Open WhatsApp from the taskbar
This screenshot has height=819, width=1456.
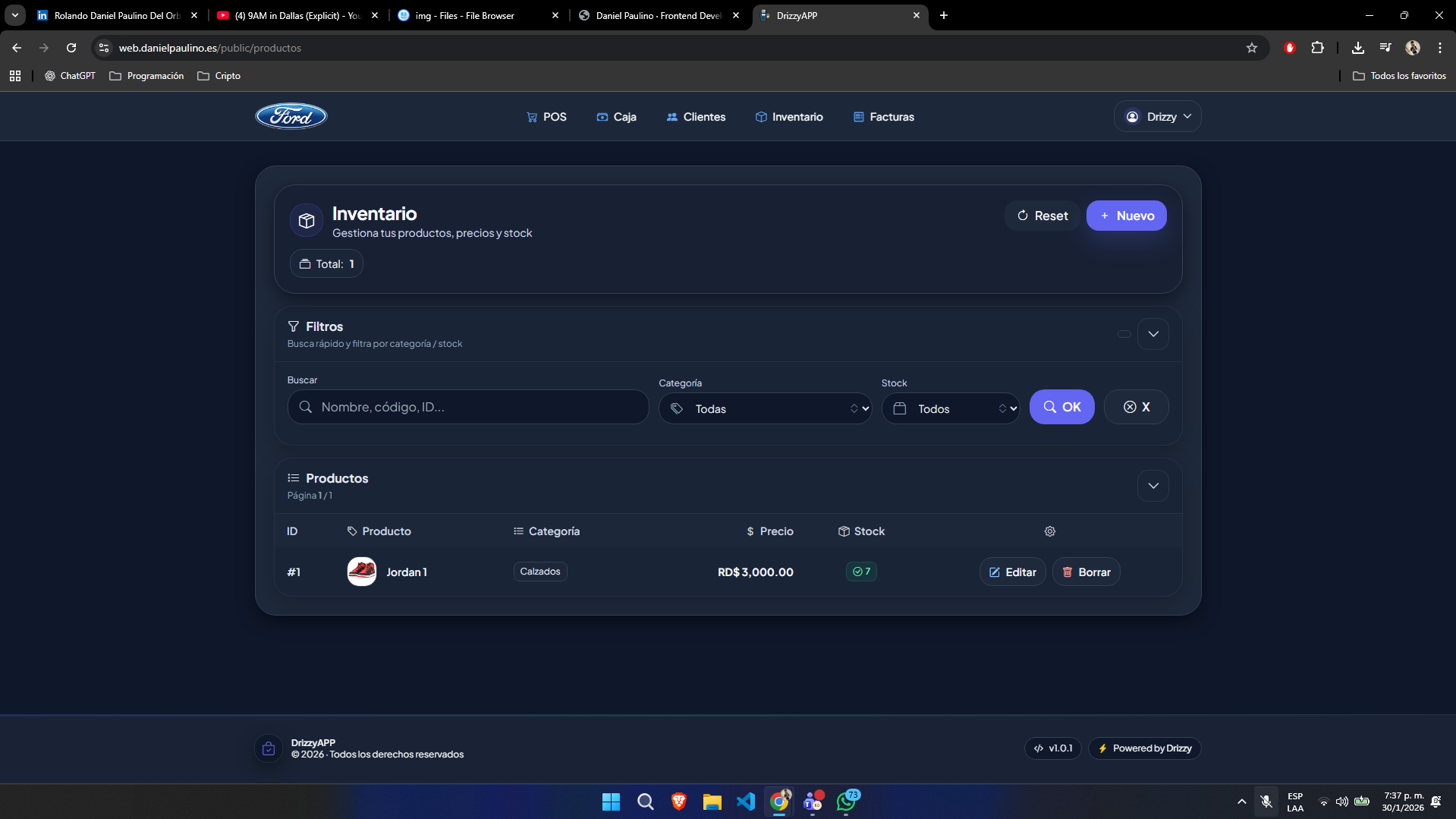point(846,802)
